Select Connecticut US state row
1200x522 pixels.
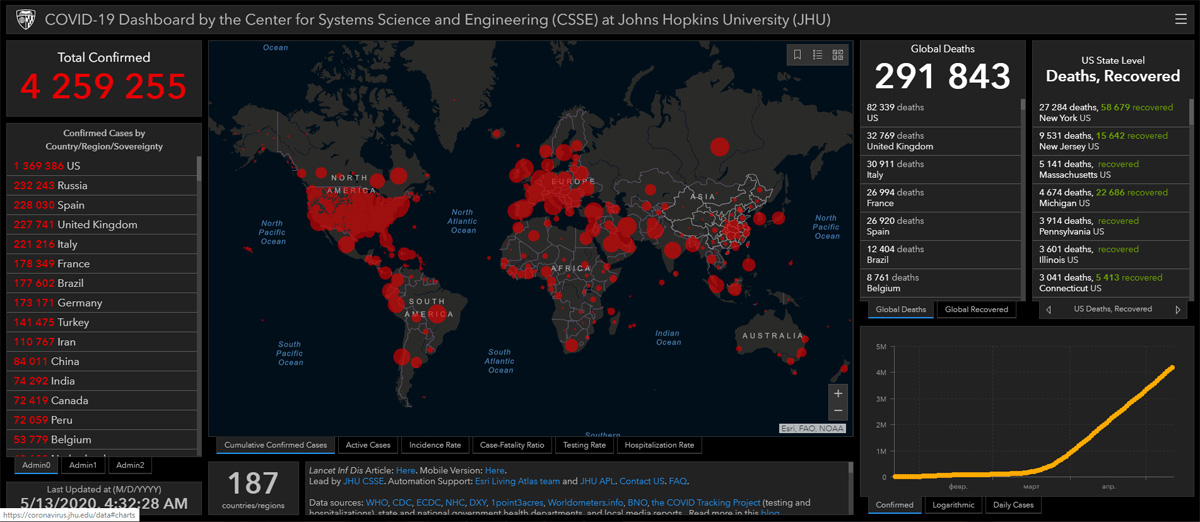pos(1111,283)
